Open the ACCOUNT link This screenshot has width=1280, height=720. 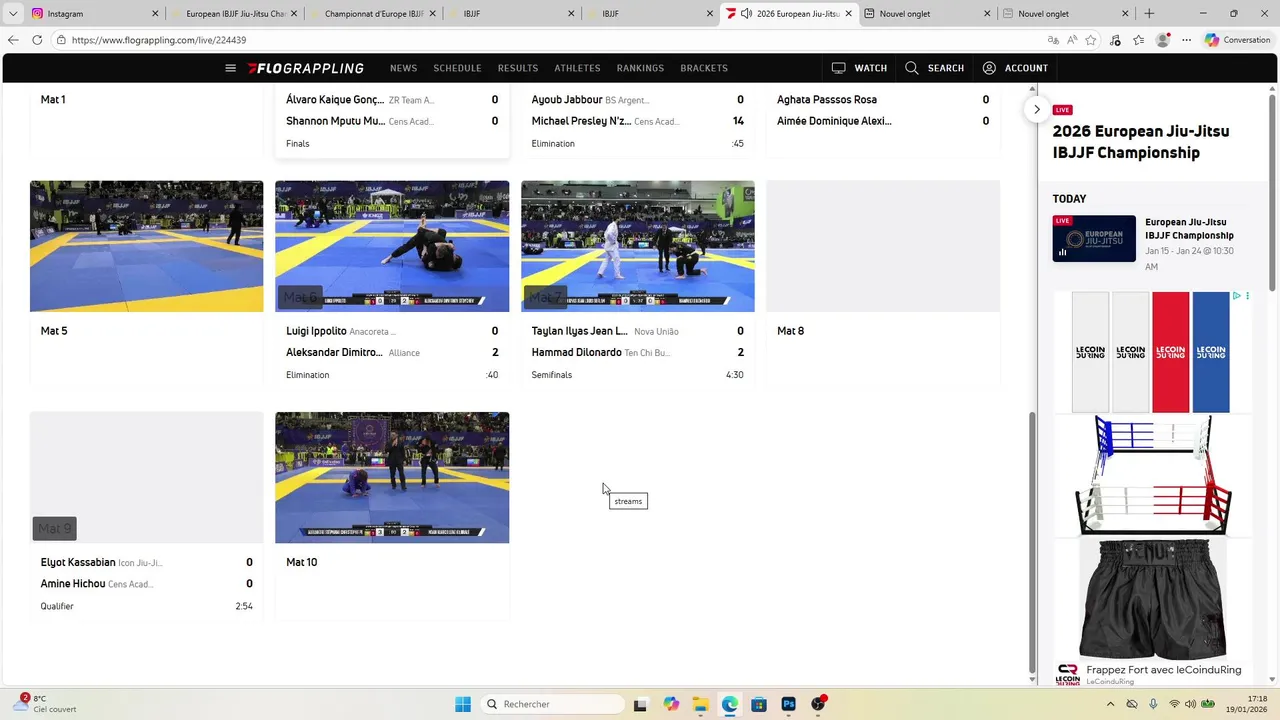(x=1015, y=68)
